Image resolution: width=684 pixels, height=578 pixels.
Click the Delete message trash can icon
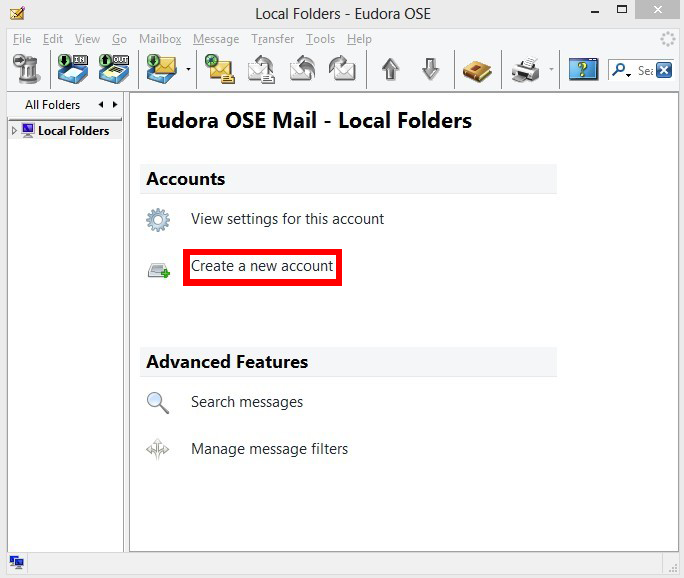(26, 69)
